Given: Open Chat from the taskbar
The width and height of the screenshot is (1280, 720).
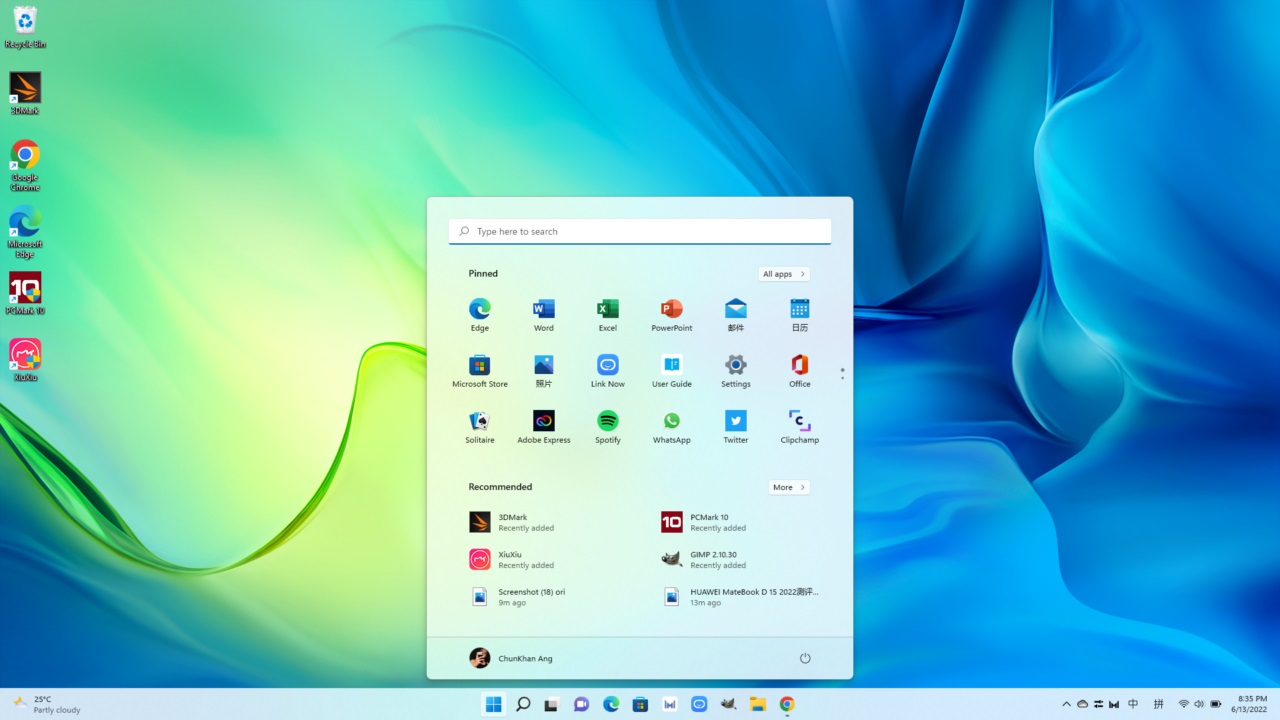Looking at the screenshot, I should (581, 704).
